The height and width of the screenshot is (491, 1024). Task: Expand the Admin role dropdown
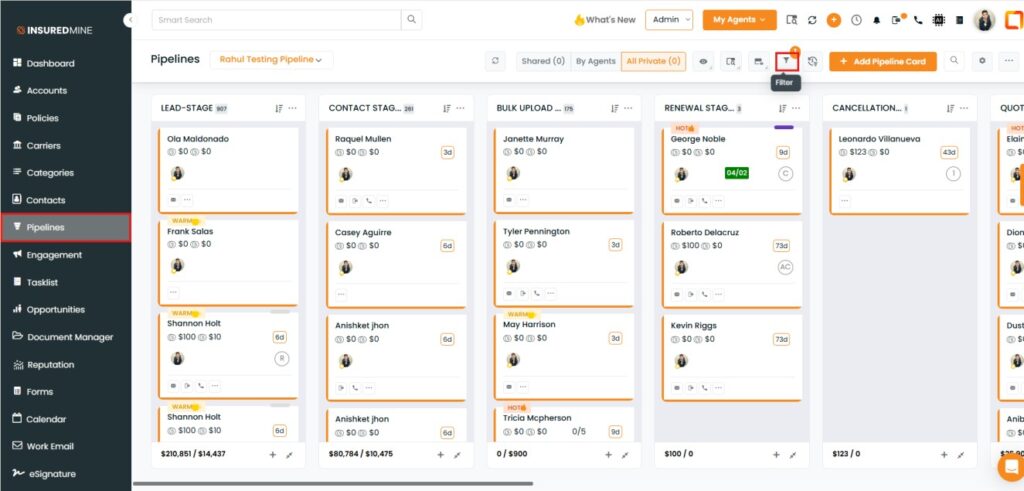tap(669, 19)
